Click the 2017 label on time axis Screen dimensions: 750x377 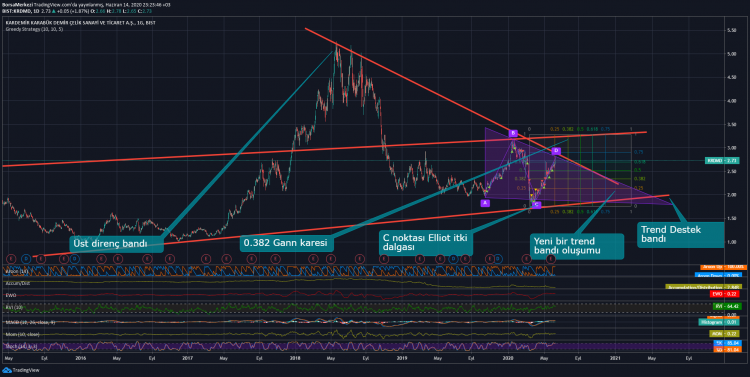(x=187, y=358)
